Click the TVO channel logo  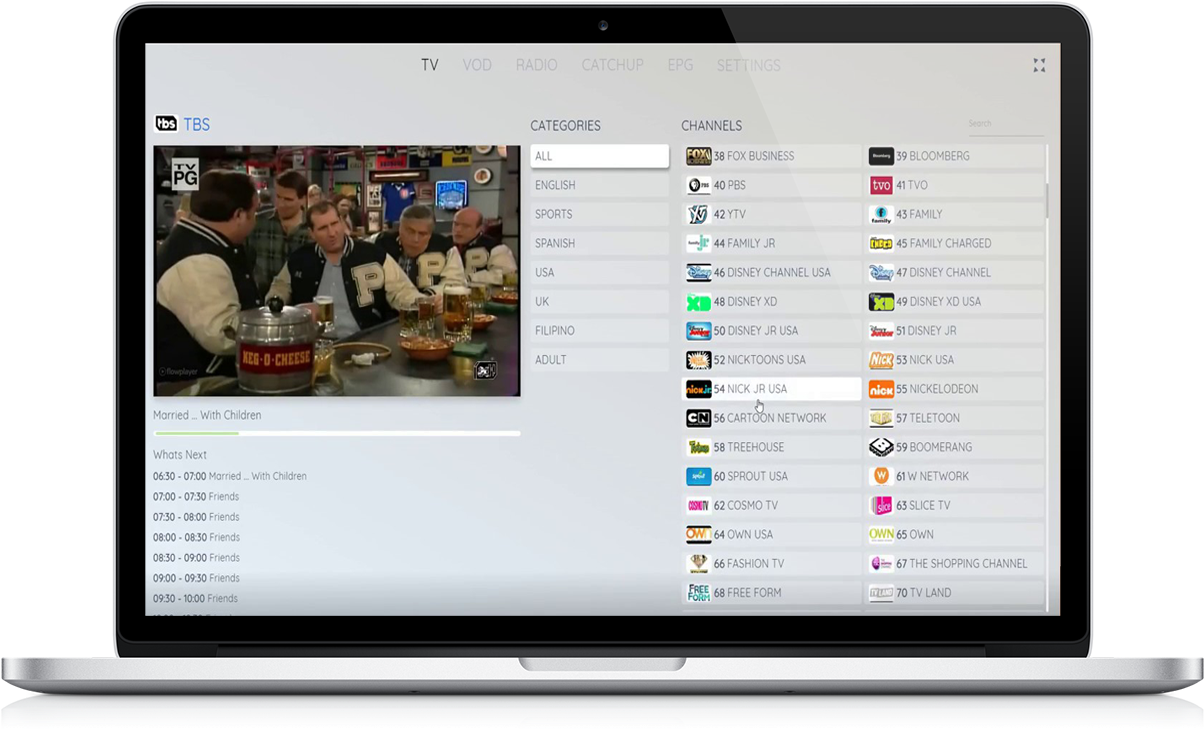pos(881,185)
